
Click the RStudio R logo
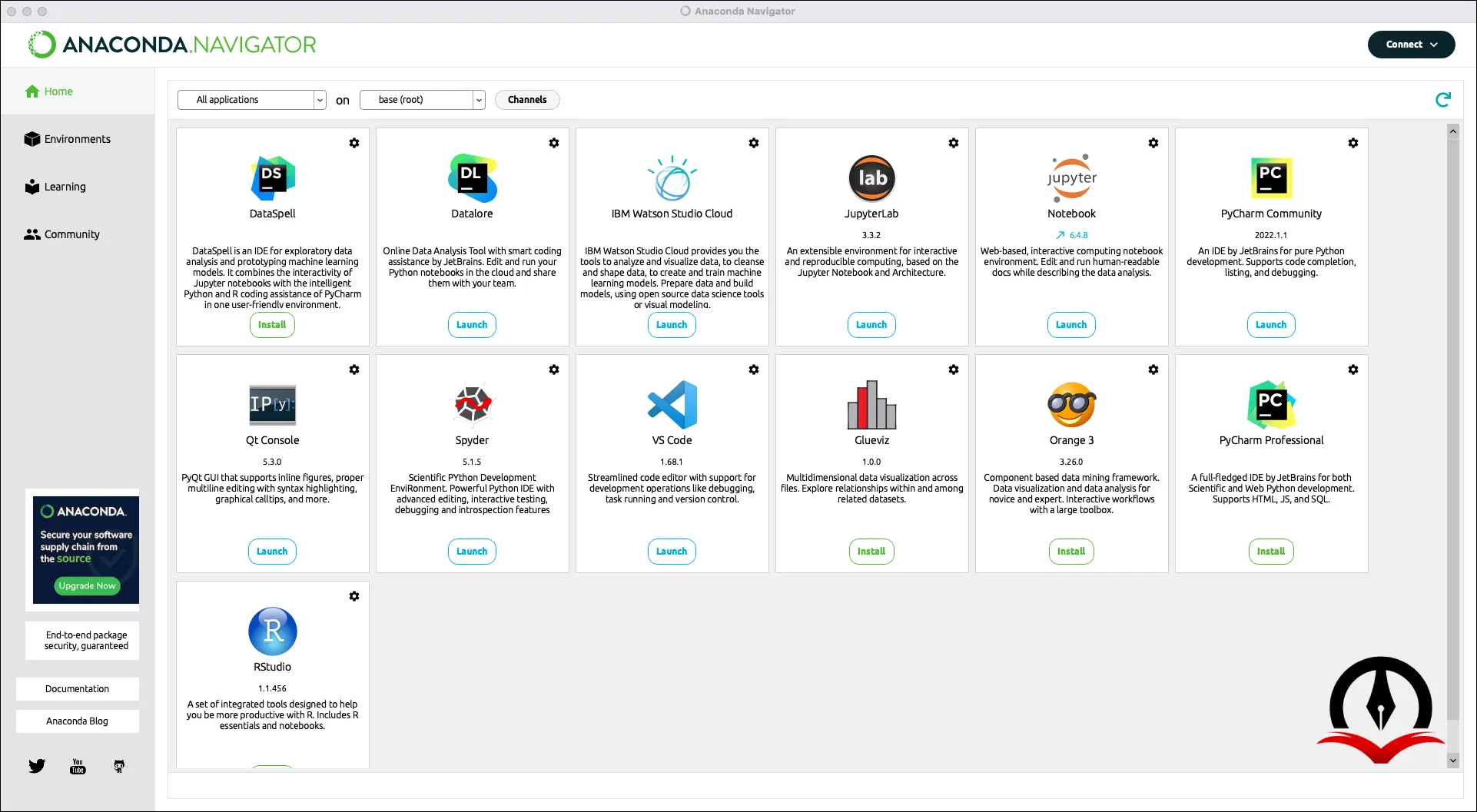pos(273,631)
